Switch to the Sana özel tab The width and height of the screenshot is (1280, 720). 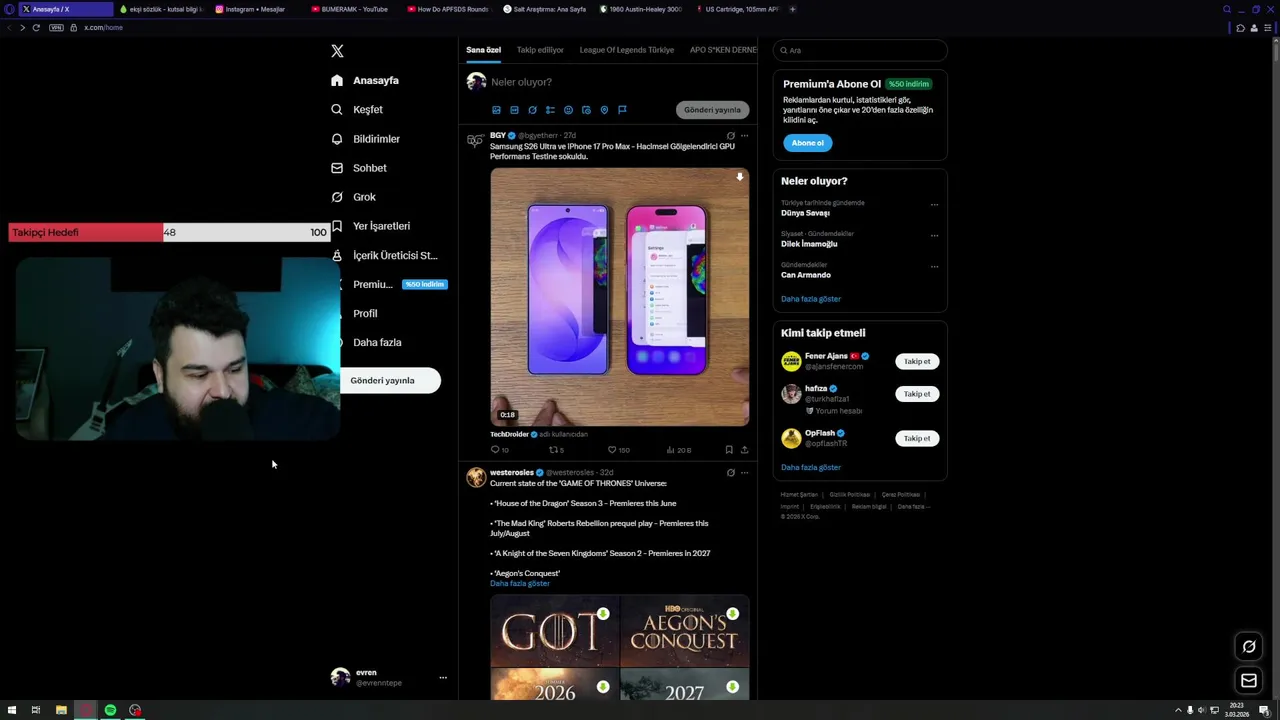click(483, 50)
